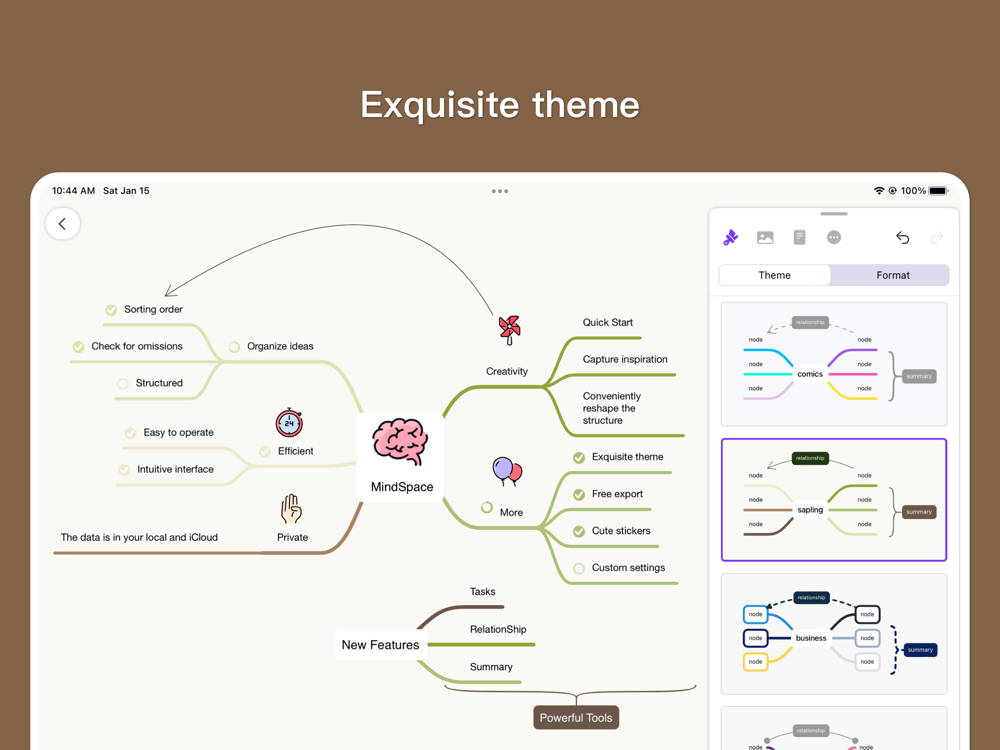Select the Capture inspiration node

point(625,359)
